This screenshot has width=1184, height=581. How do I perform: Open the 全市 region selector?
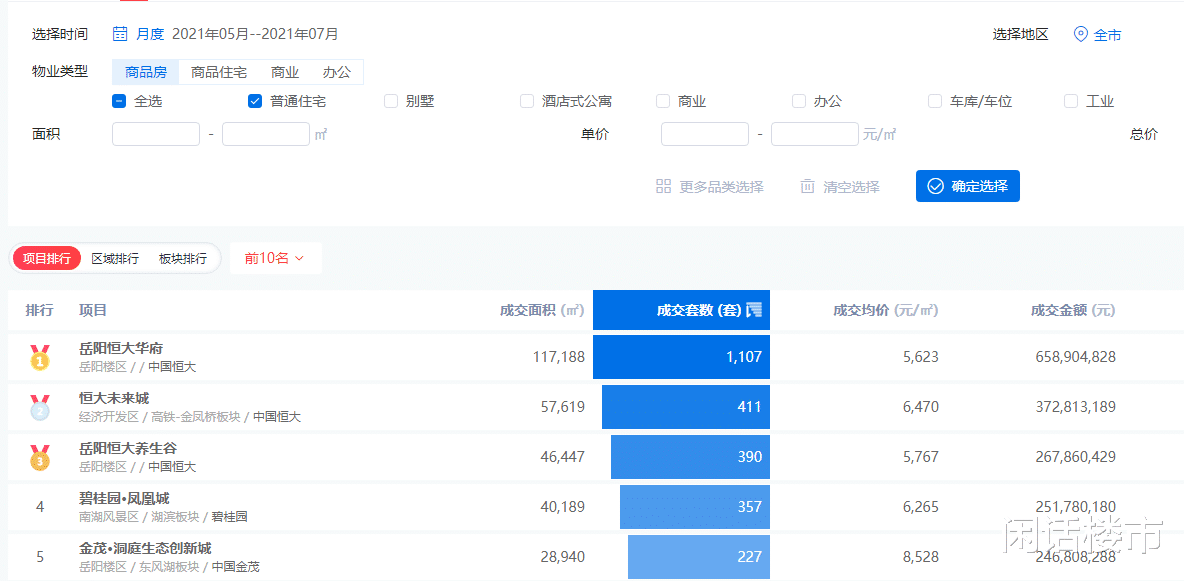tap(1107, 35)
